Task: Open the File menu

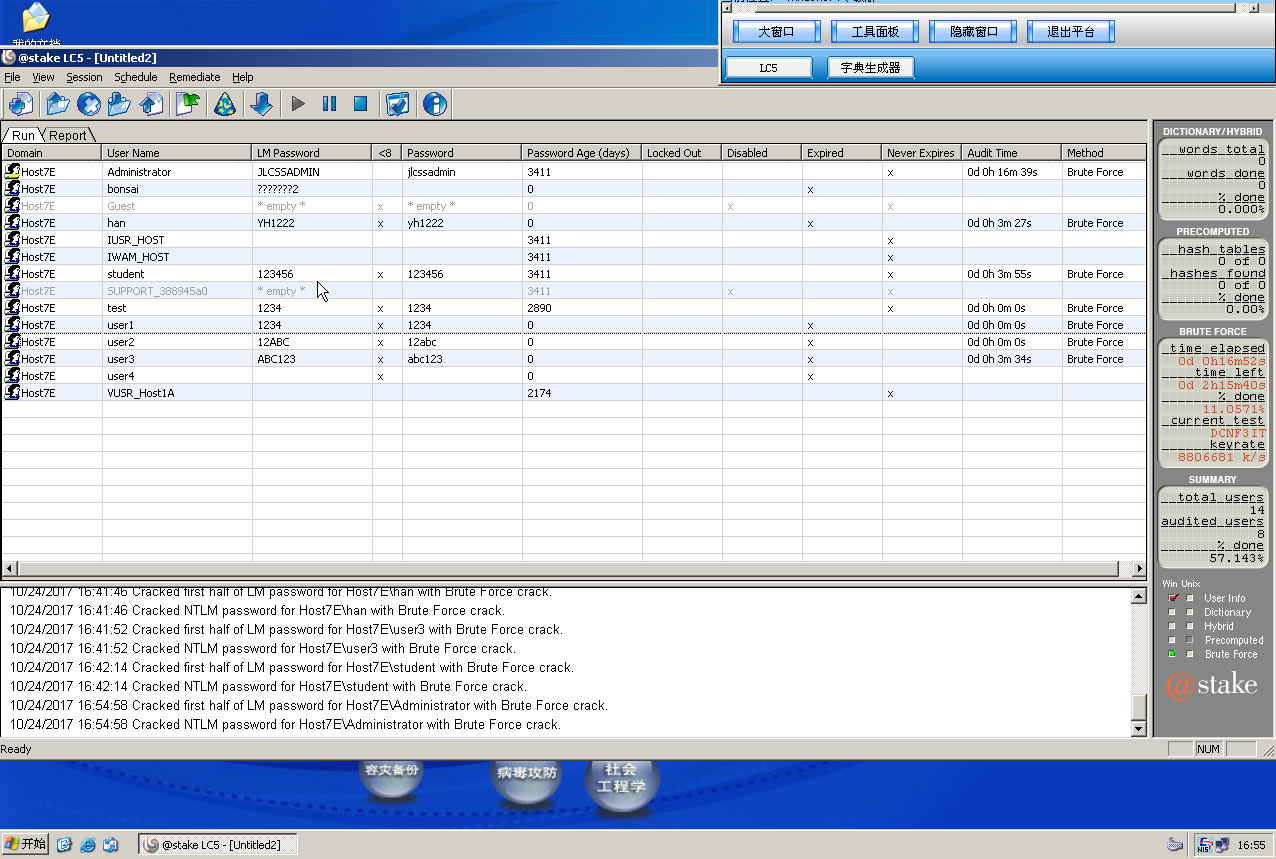Action: [x=12, y=77]
